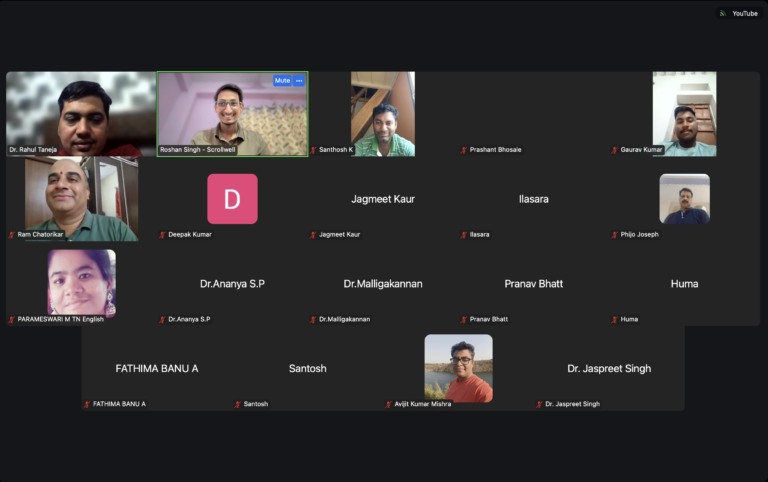Click the Jagmeet Kaur participant name tile
The width and height of the screenshot is (768, 482).
pos(383,199)
